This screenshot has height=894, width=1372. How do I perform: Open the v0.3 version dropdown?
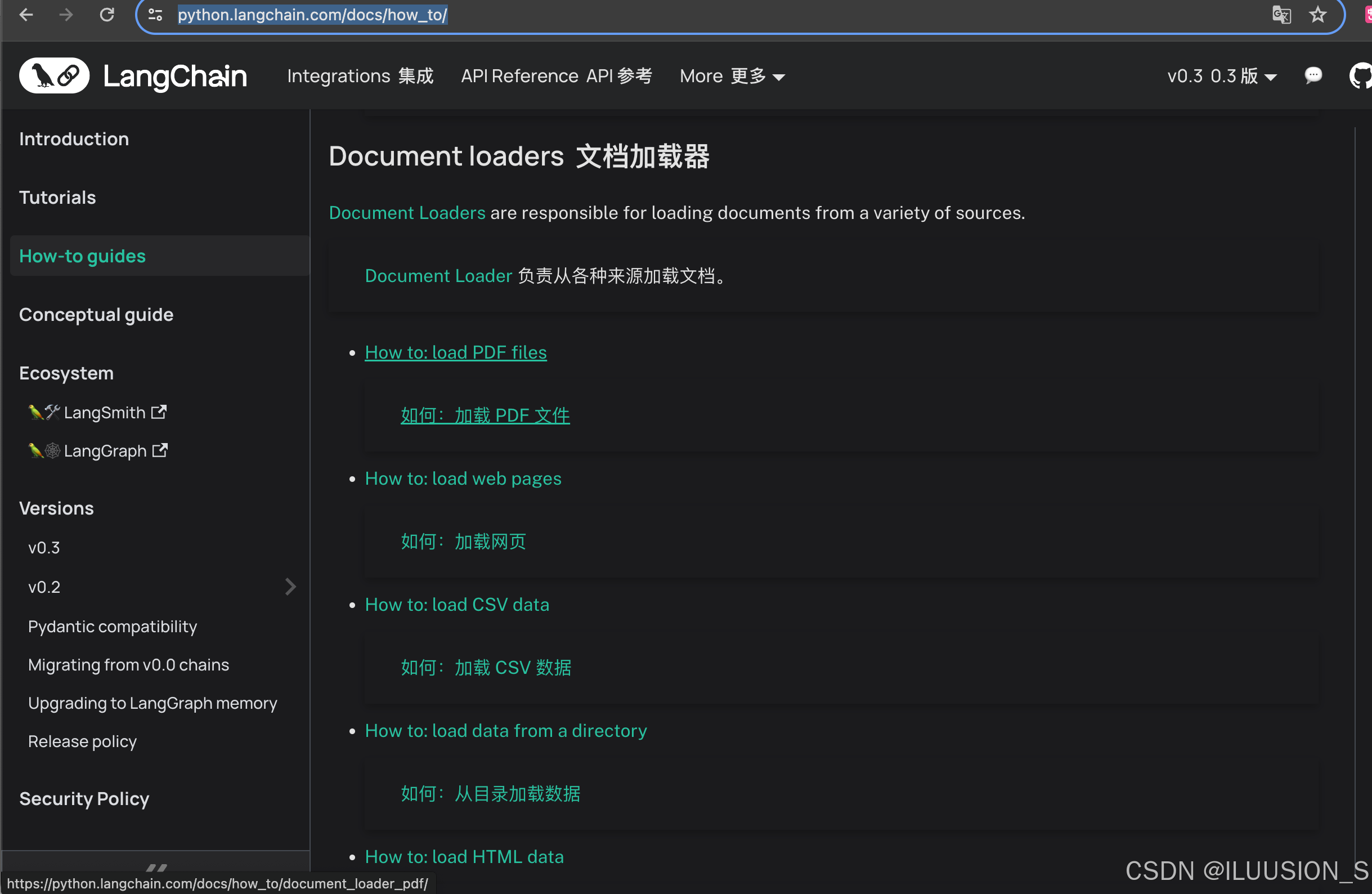click(x=1222, y=76)
